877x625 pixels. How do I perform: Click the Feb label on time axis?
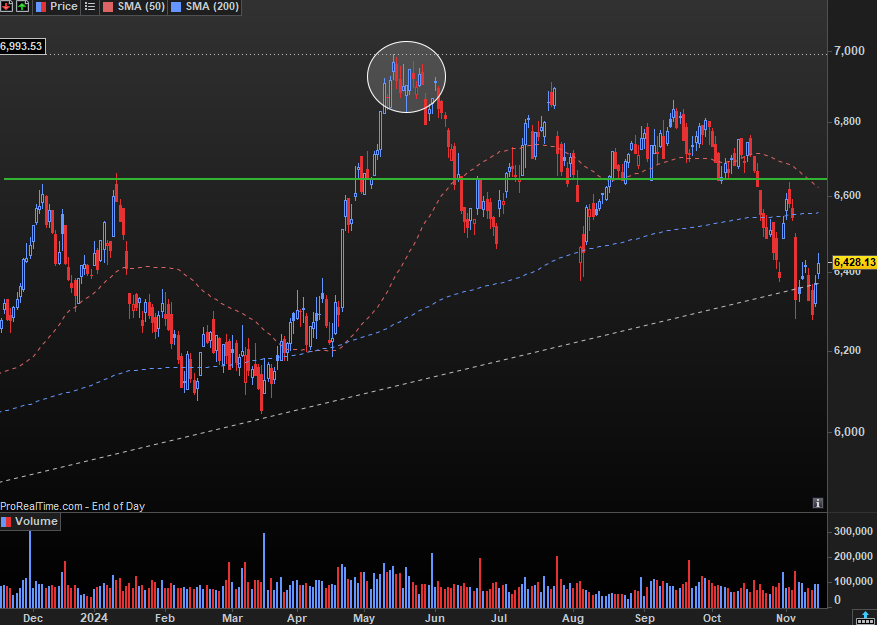pos(164,618)
